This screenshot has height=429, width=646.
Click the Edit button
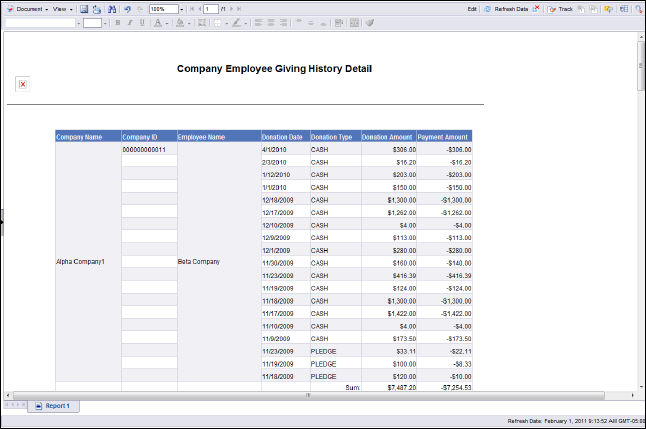coord(472,8)
